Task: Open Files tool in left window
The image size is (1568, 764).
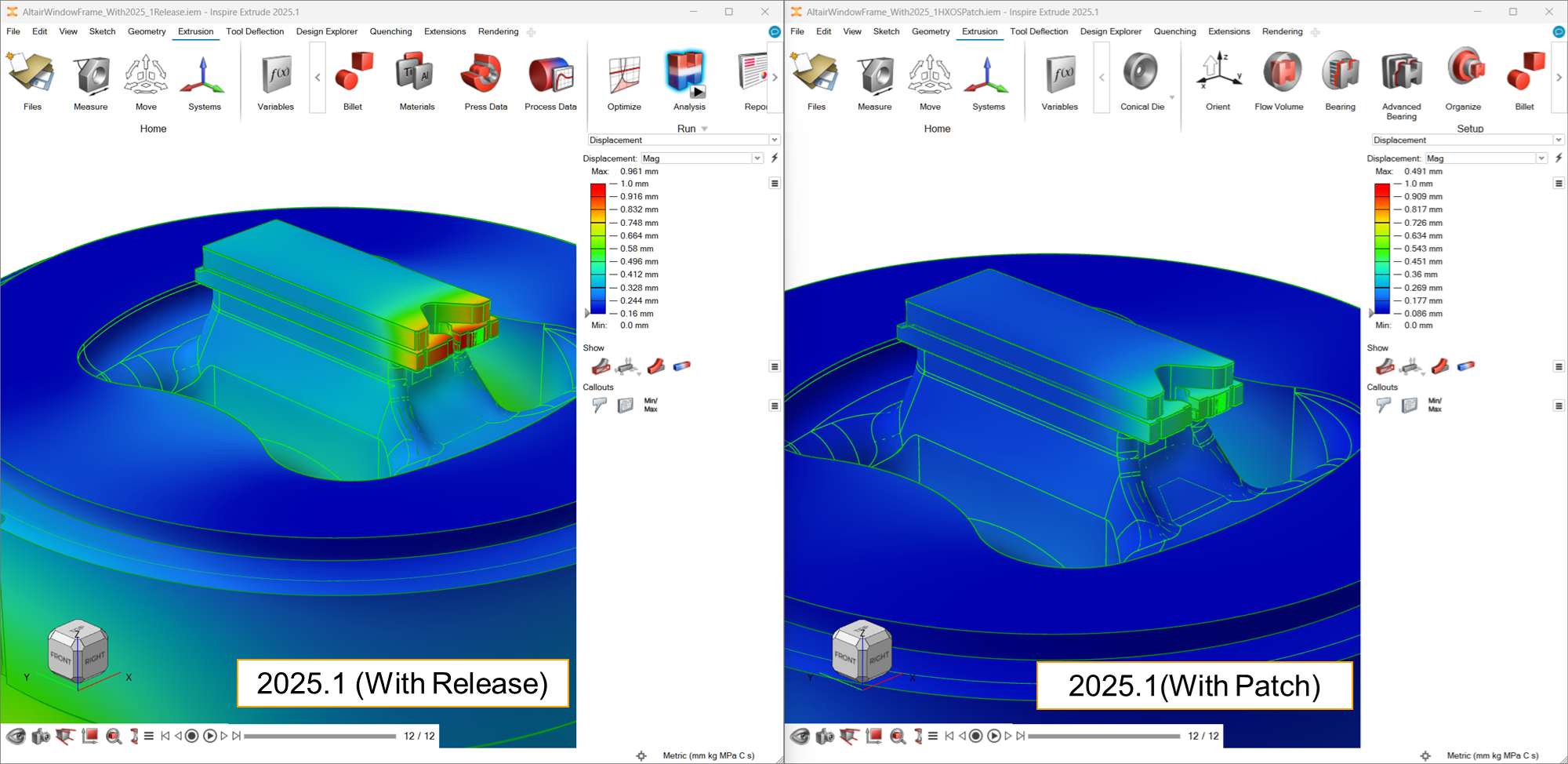Action: (31, 81)
